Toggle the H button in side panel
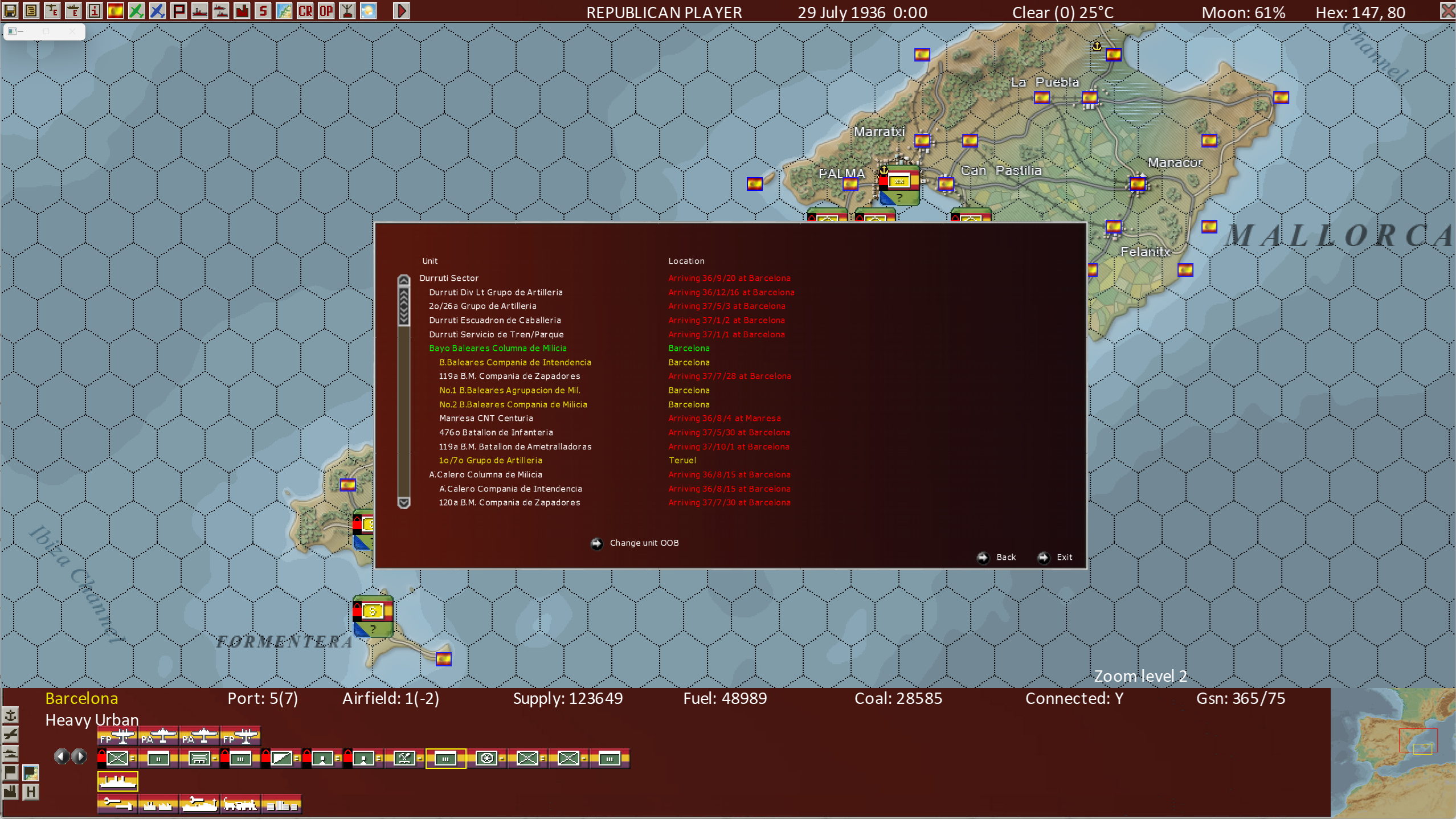Viewport: 1456px width, 819px height. point(31,792)
